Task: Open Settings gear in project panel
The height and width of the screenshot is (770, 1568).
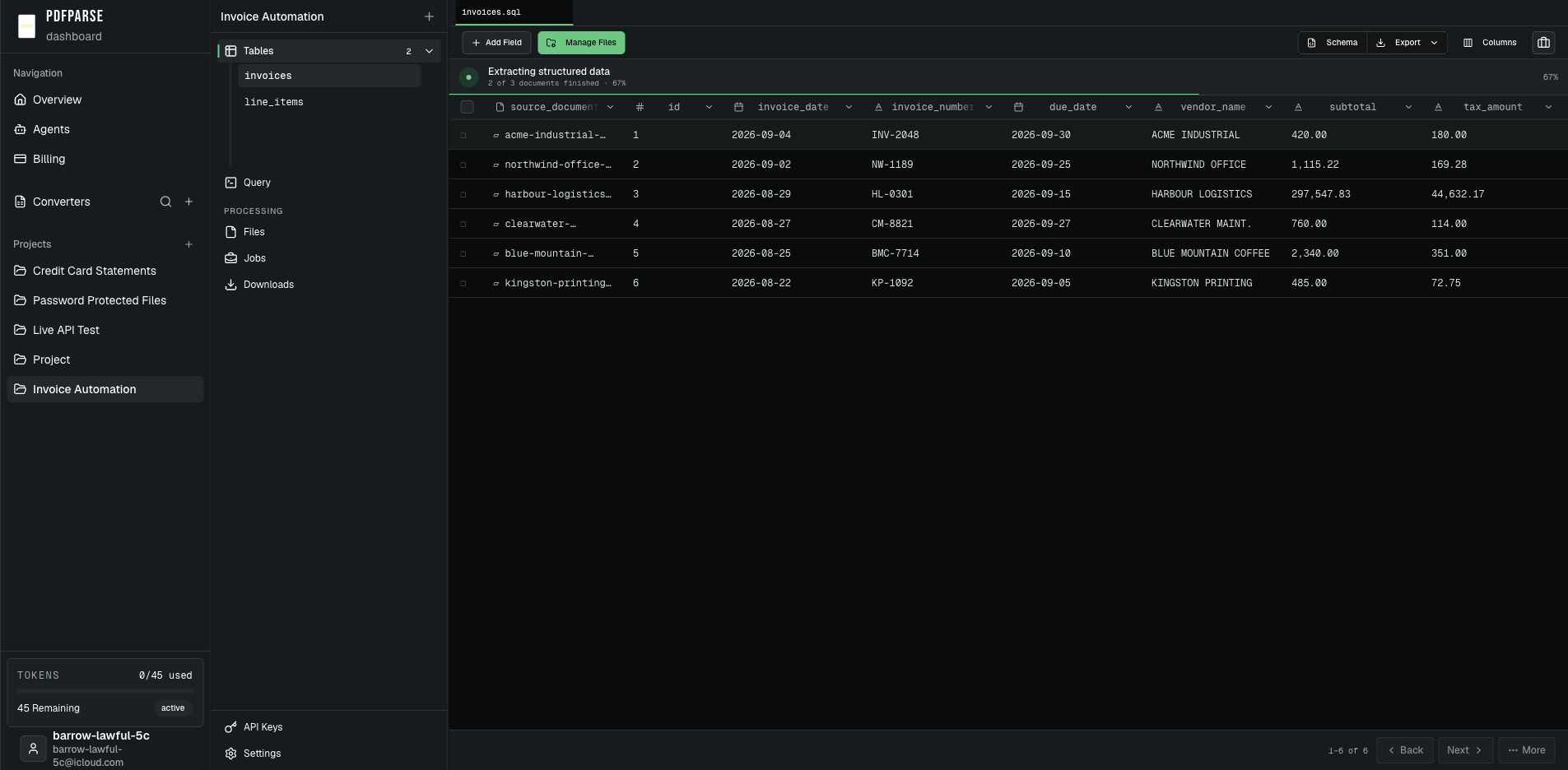Action: [x=254, y=754]
